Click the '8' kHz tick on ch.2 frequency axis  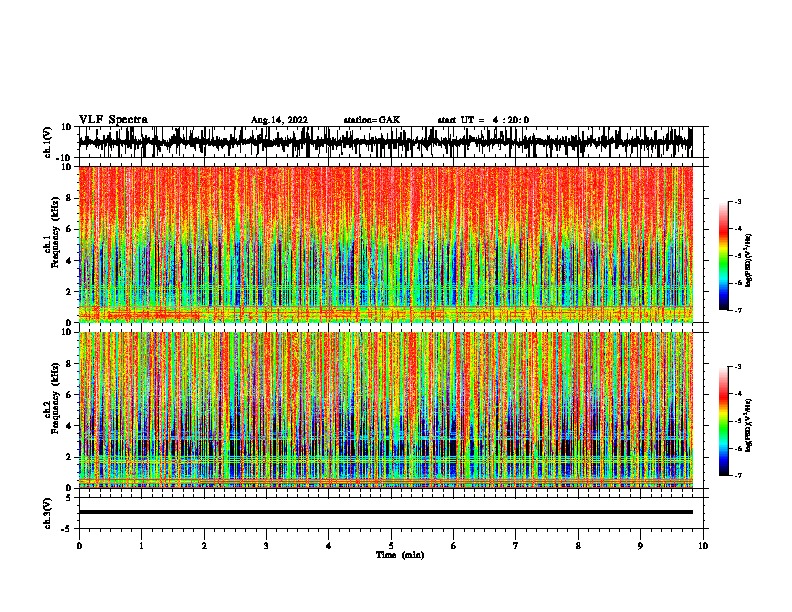[x=70, y=364]
